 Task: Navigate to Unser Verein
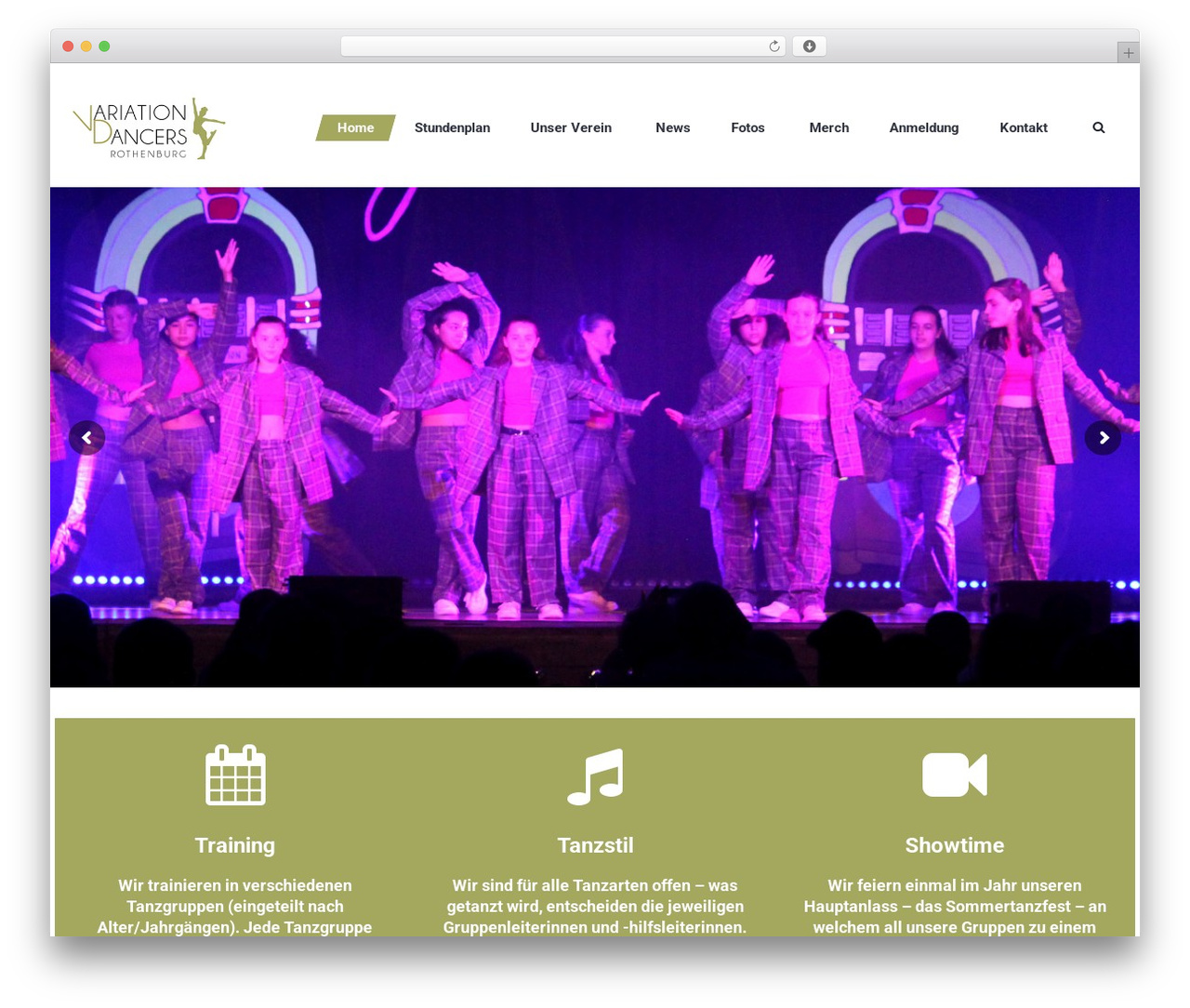click(571, 127)
